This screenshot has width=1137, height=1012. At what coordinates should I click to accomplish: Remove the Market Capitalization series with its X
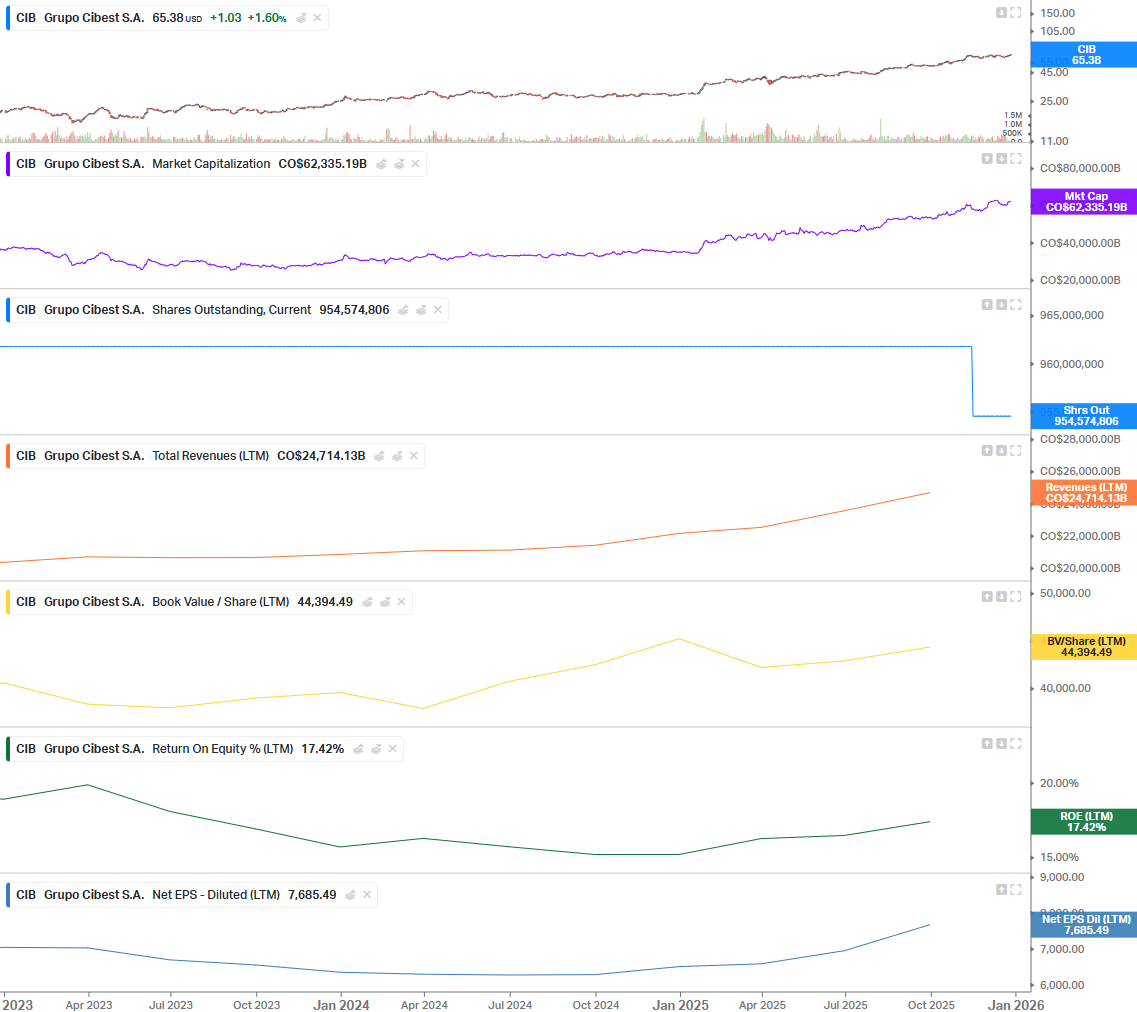coord(415,164)
